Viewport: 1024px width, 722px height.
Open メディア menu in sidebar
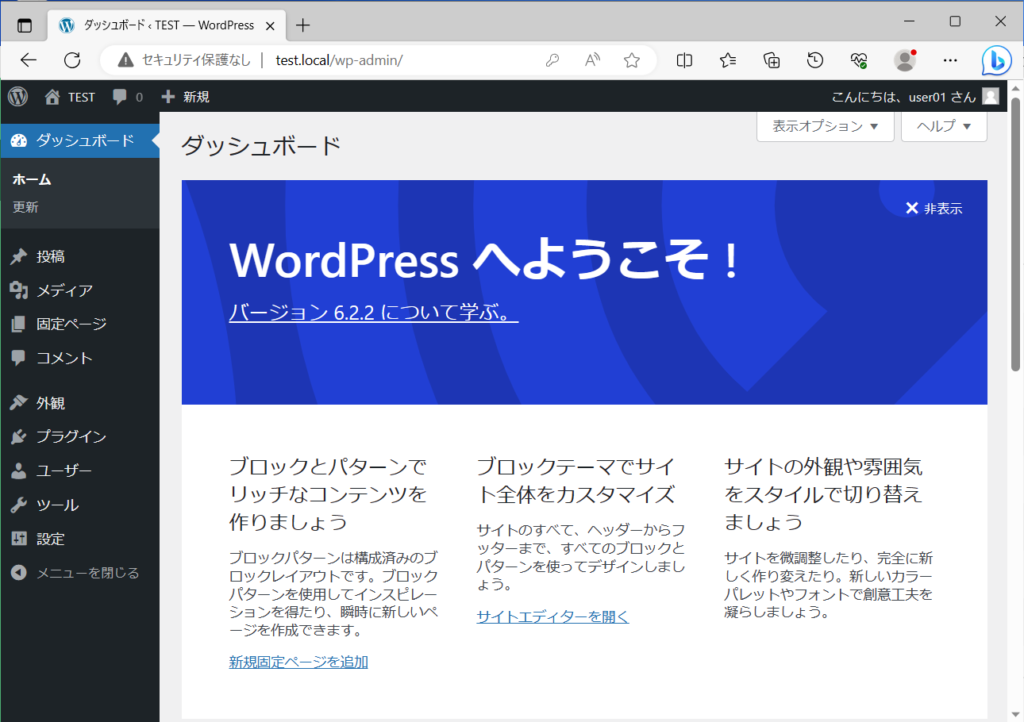click(x=80, y=290)
